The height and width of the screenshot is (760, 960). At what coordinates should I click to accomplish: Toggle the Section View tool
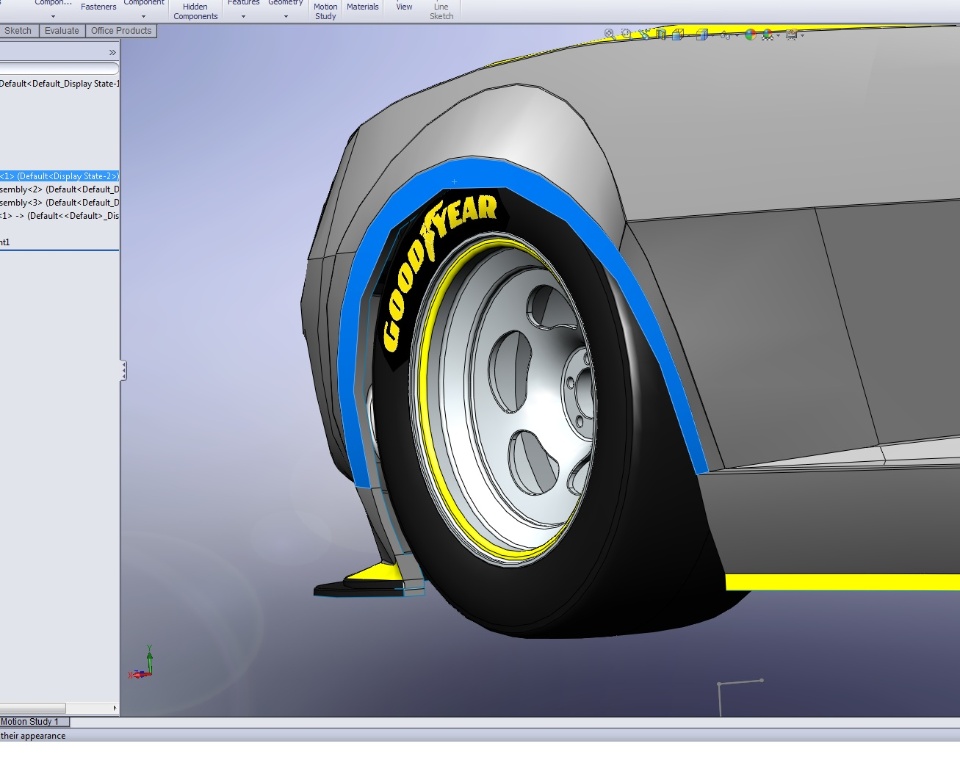(x=661, y=34)
